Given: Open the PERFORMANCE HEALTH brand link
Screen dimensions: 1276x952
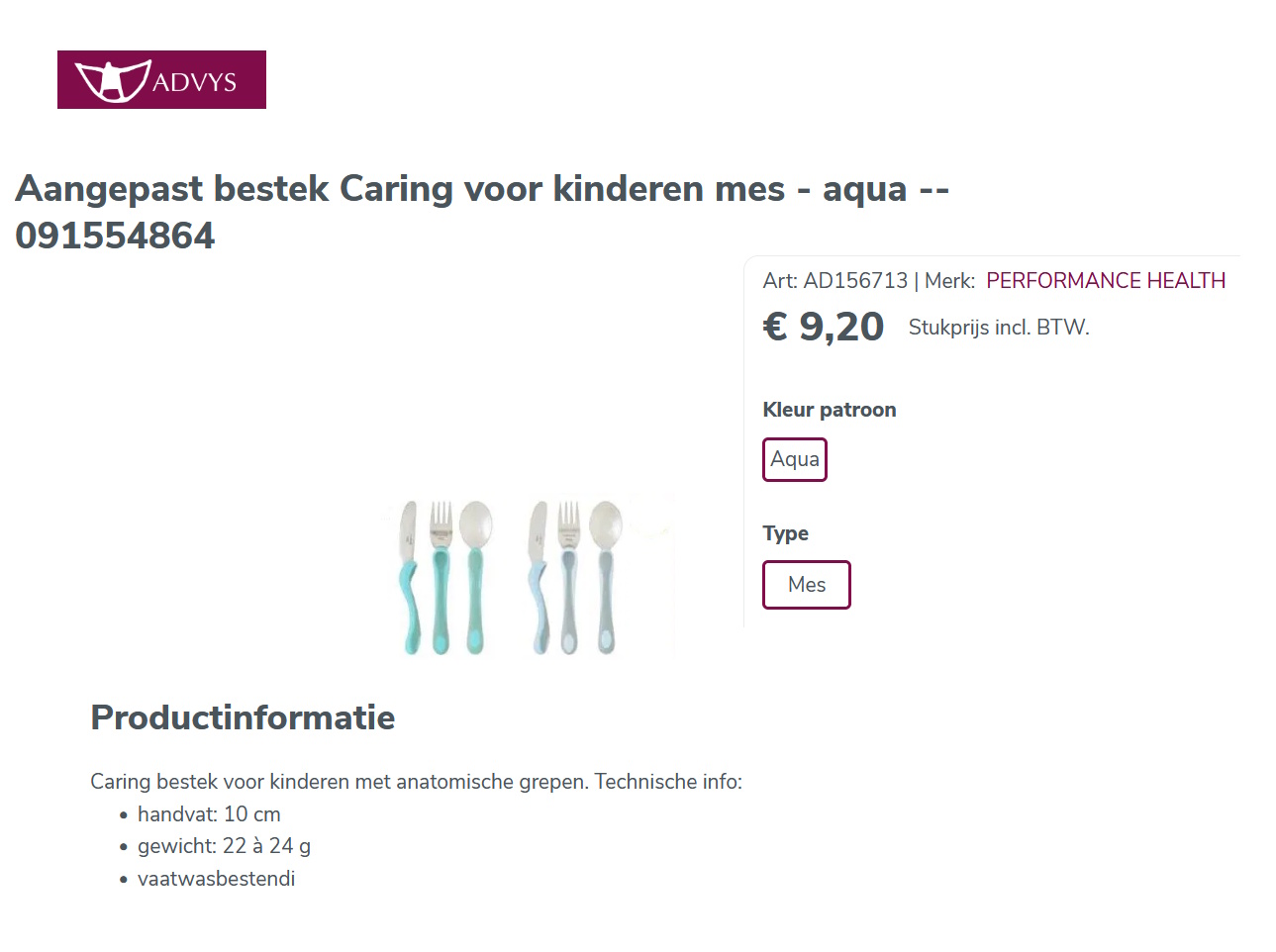Looking at the screenshot, I should [x=1105, y=281].
